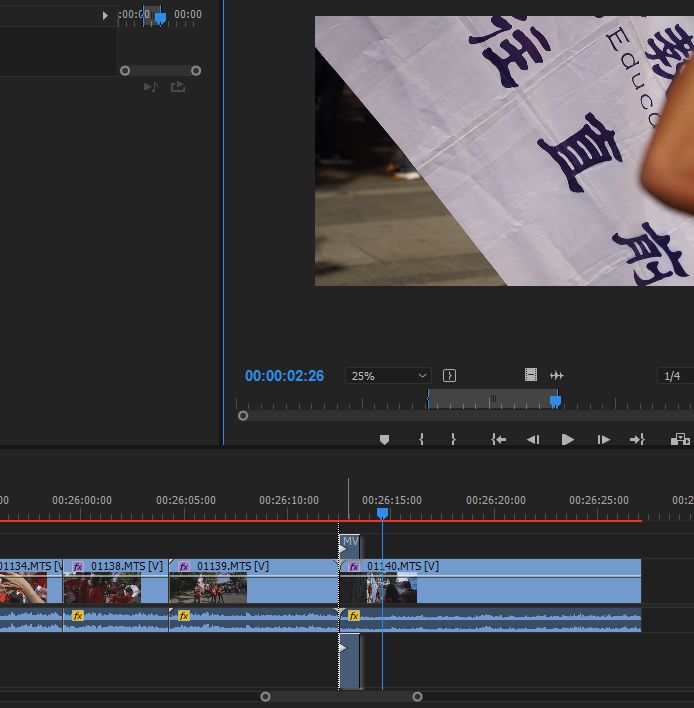Click yellow fx badge on audio under 01139.MTS
The height and width of the screenshot is (708, 694).
click(x=184, y=615)
